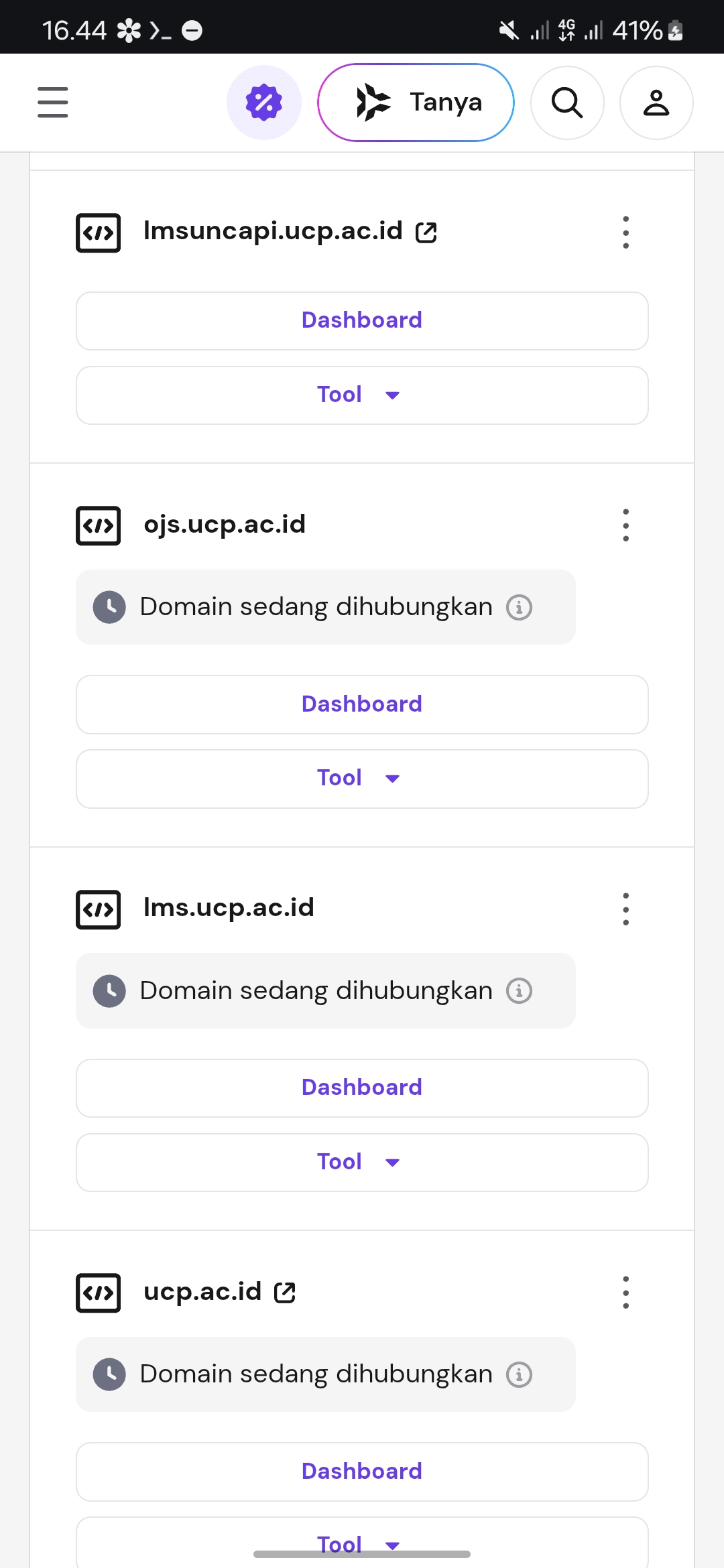Open three-dot menu for lmsuncapi.ucp.ac.id
The height and width of the screenshot is (1568, 724).
coord(625,233)
